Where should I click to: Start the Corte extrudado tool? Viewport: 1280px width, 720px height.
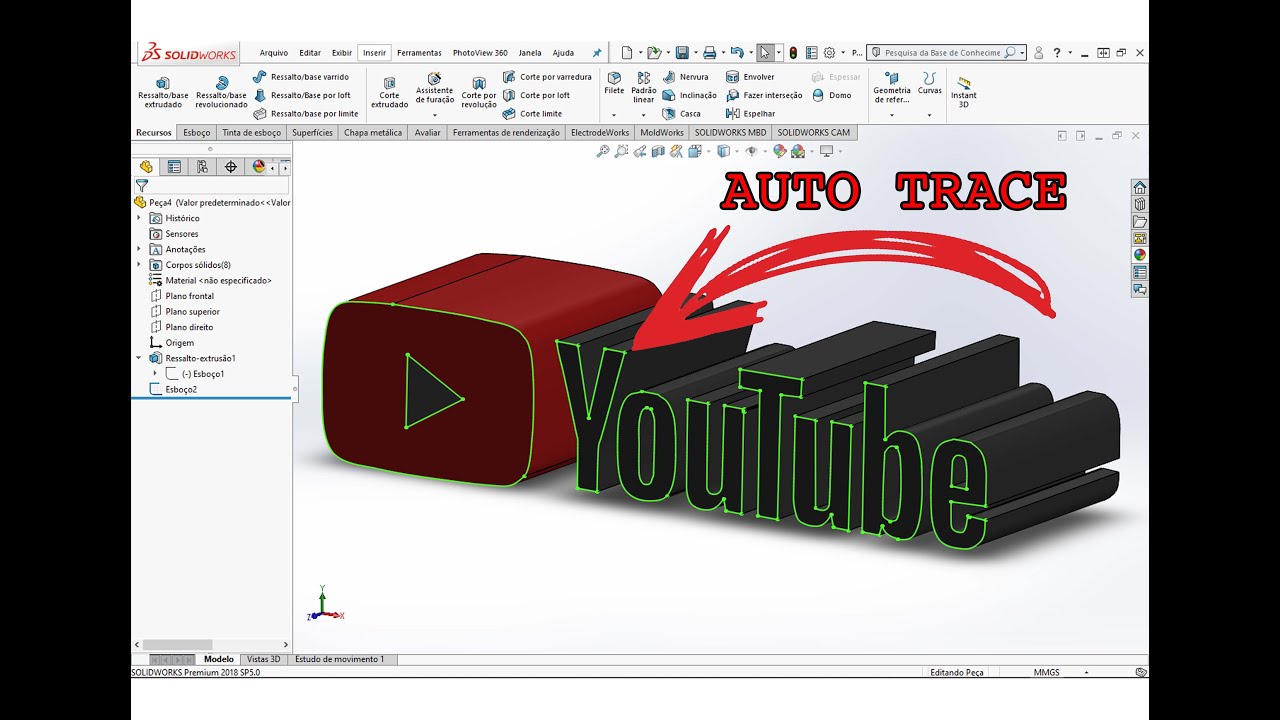[390, 92]
